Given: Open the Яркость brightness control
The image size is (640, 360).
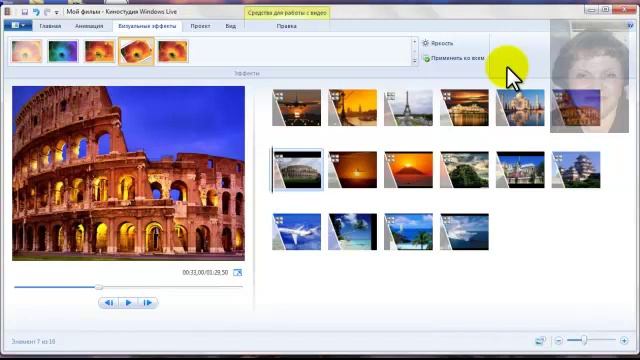Looking at the screenshot, I should 438,43.
